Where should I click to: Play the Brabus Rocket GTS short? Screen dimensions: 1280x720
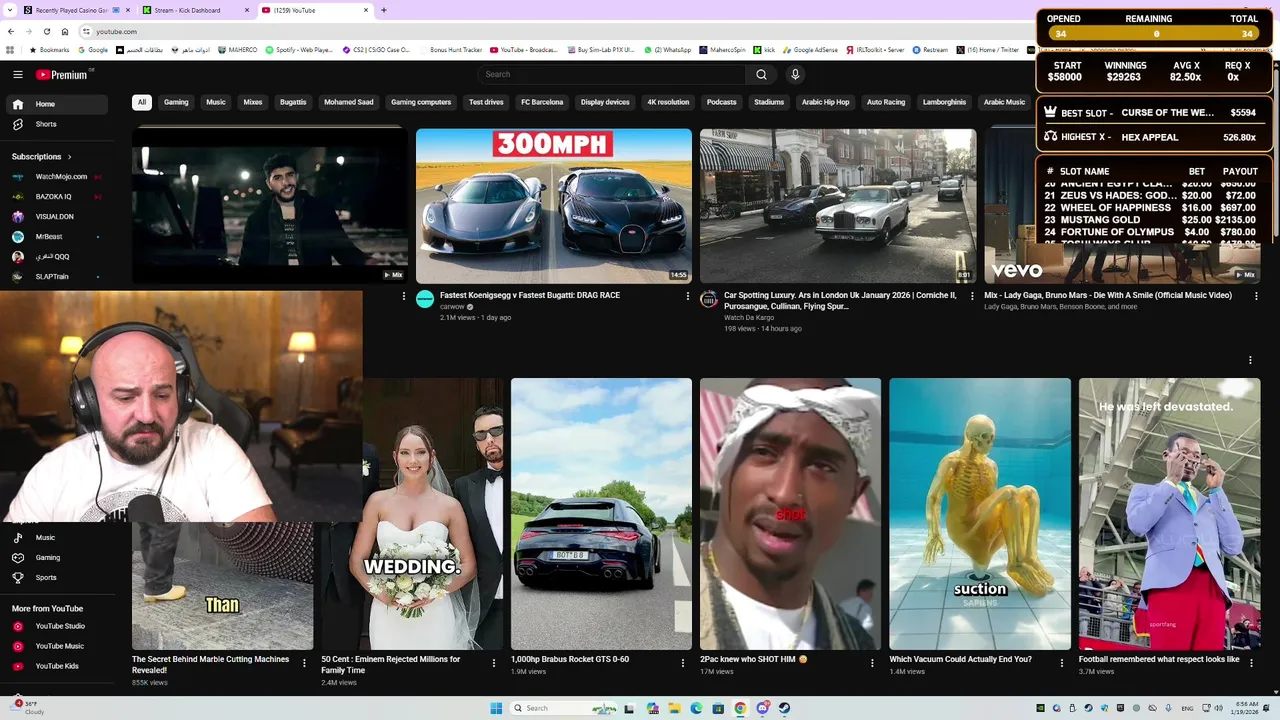(601, 514)
